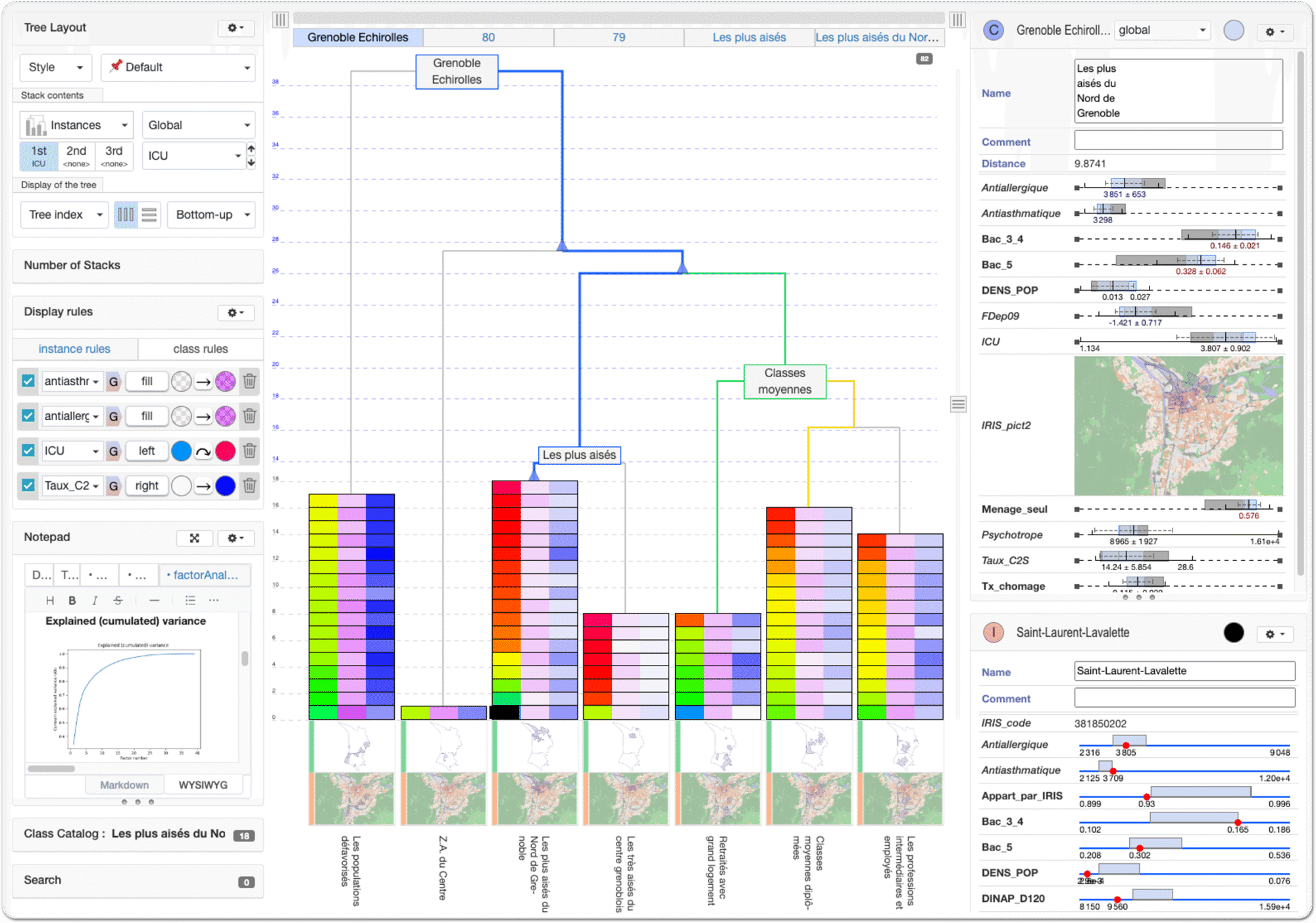The width and height of the screenshot is (1316, 923).
Task: Expand the Notepad to fullscreen
Action: click(194, 538)
